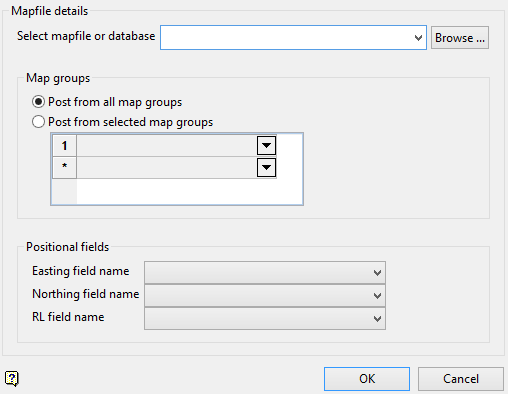Open the dropdown arrow in the asterisk row

pos(266,167)
